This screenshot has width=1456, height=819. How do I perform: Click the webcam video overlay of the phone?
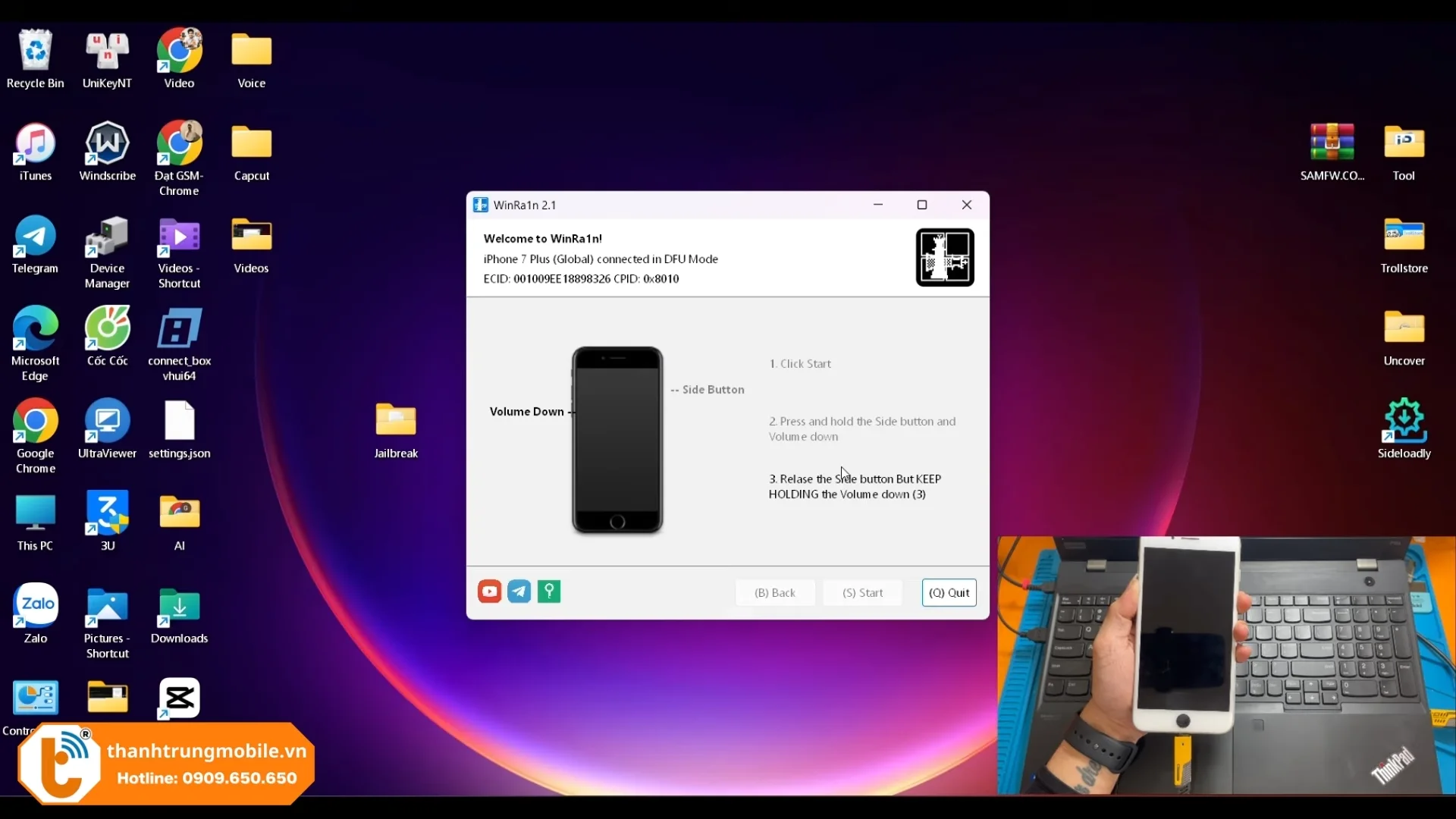click(x=1226, y=666)
